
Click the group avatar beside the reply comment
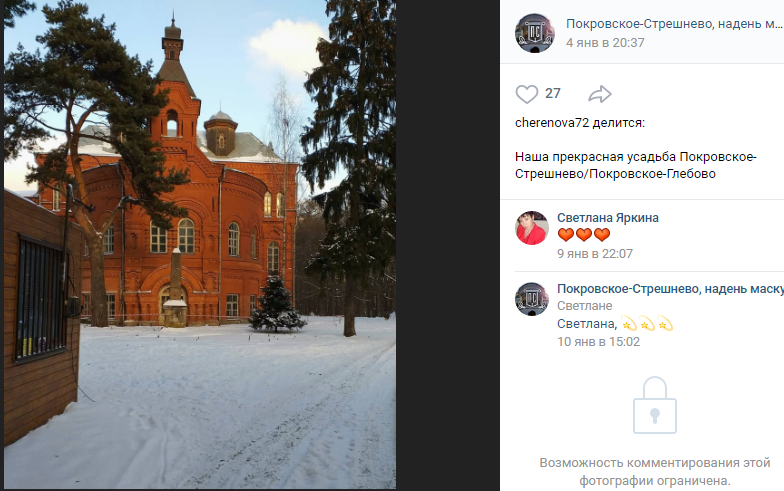point(532,299)
